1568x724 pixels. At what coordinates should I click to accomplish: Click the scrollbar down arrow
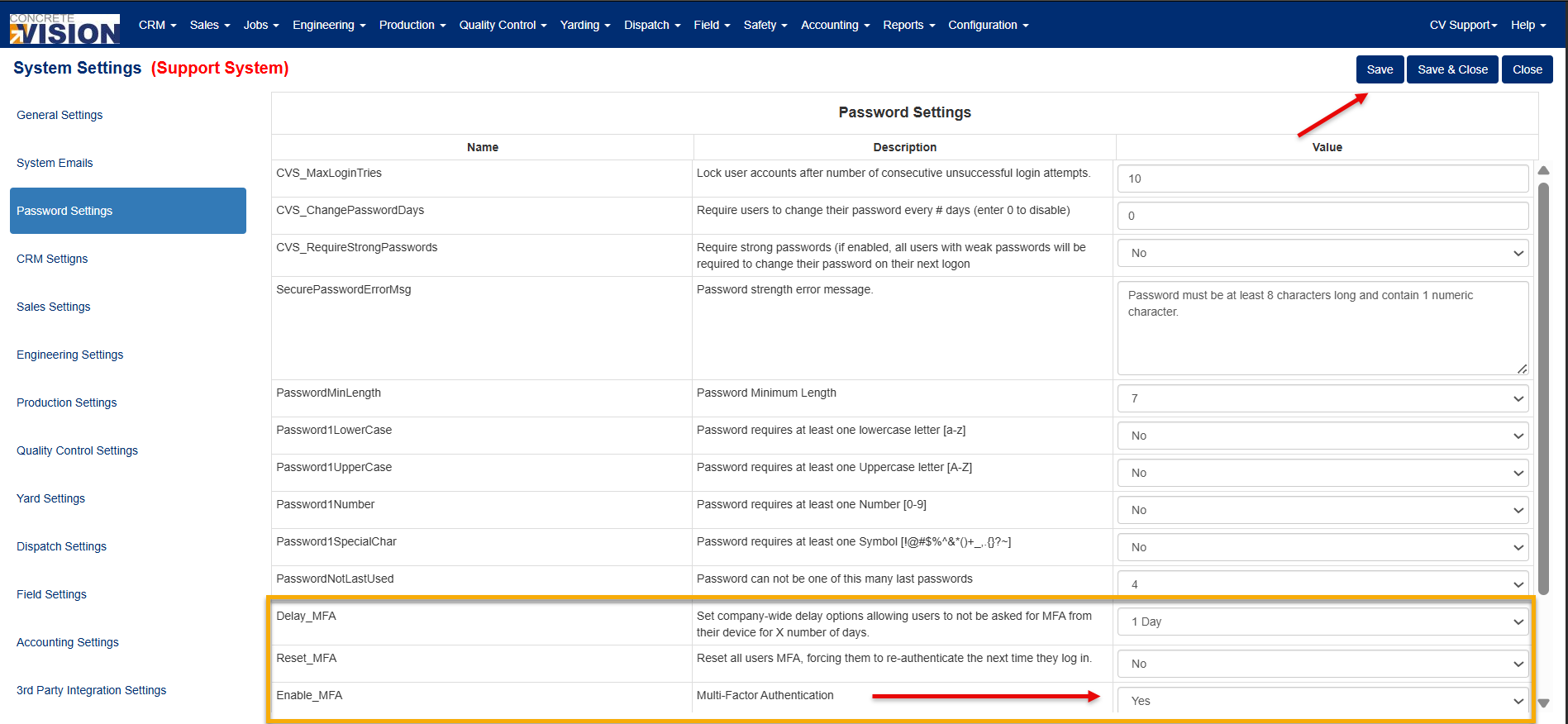coord(1543,703)
